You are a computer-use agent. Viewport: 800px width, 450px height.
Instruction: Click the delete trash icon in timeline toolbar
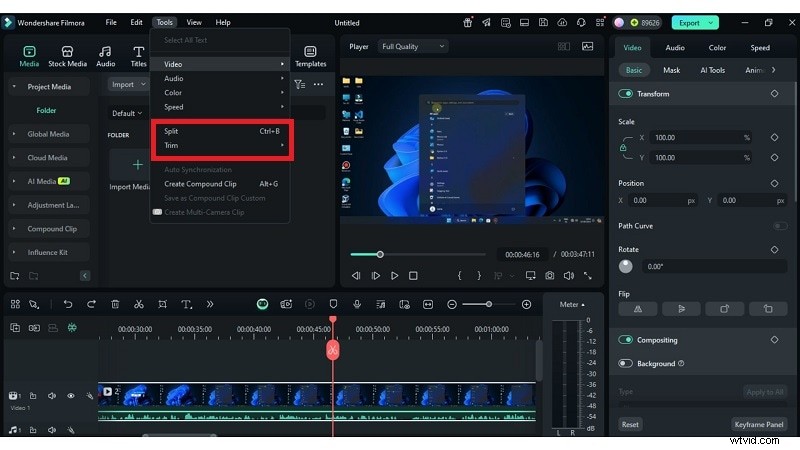115,304
